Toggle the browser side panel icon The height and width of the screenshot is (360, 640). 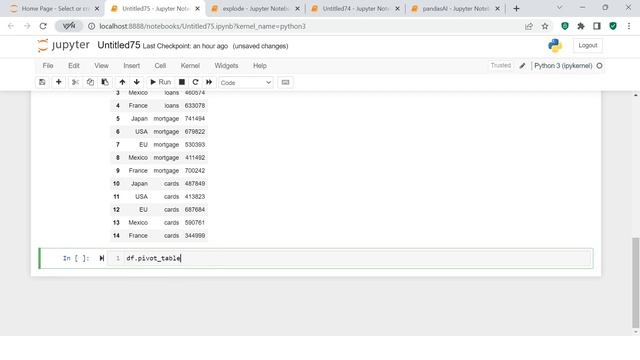(x=597, y=26)
